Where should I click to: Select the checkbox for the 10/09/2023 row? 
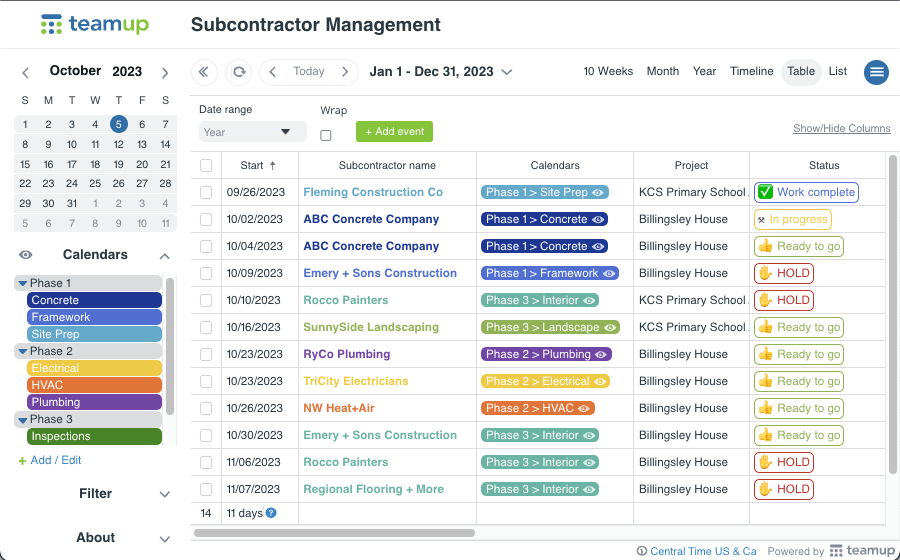click(206, 274)
